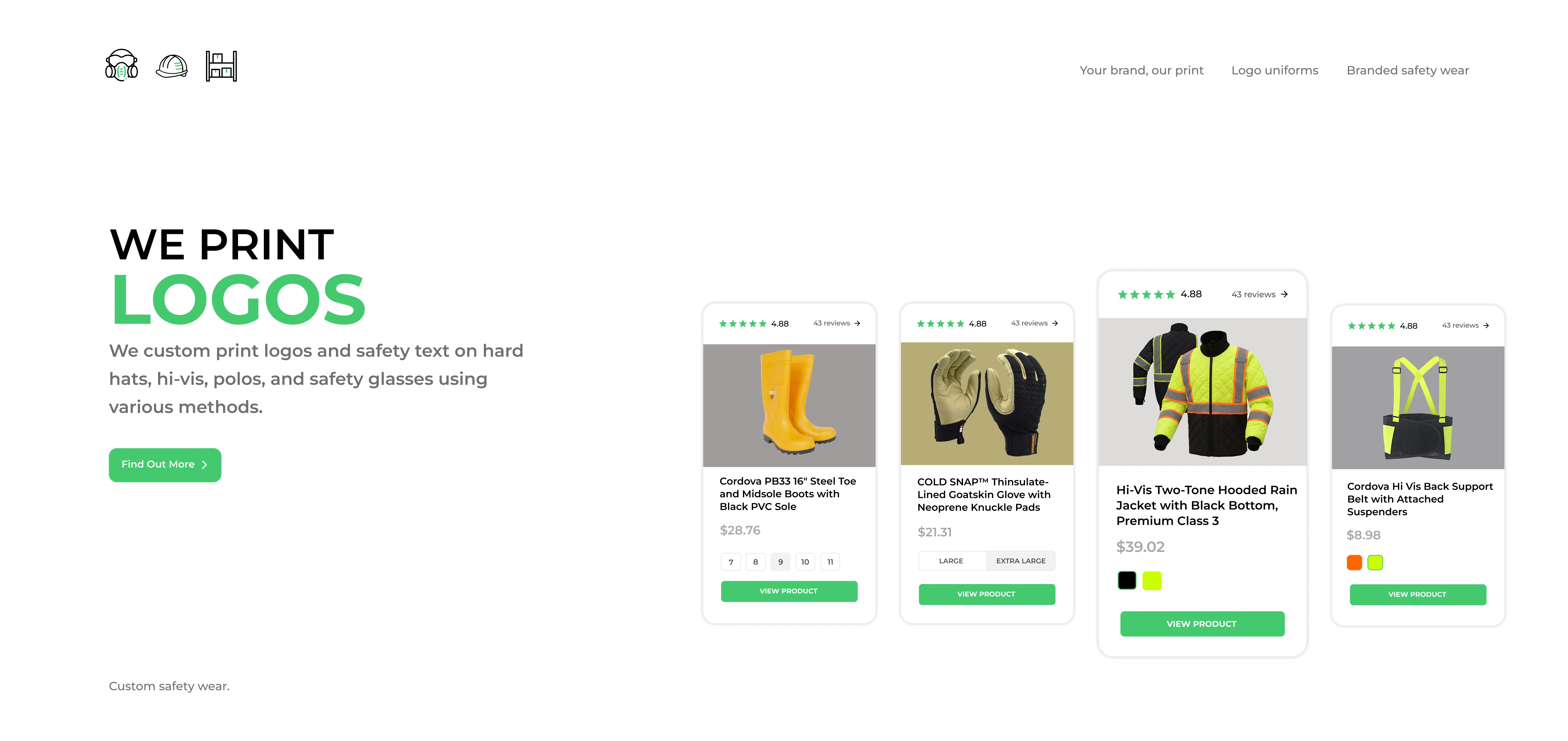
Task: Open Branded safety wear nav link
Action: (1407, 71)
